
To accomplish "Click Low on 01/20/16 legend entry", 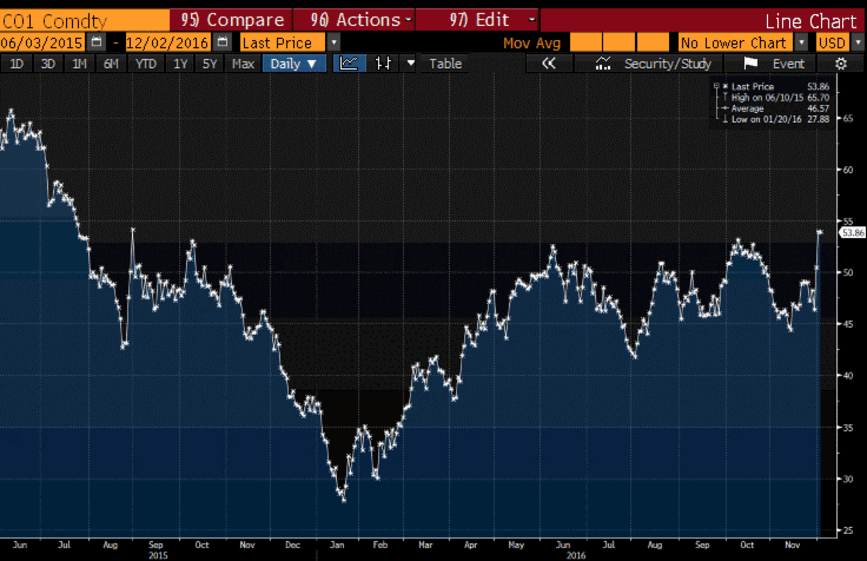I will pyautogui.click(x=775, y=119).
